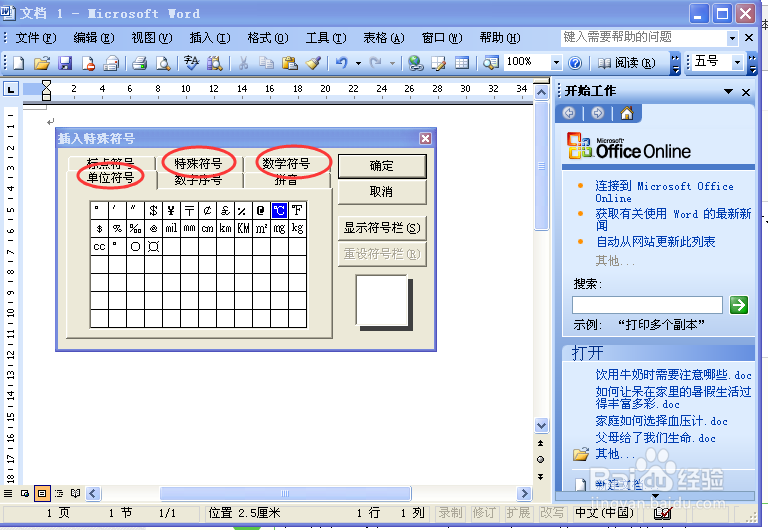The height and width of the screenshot is (530, 768).
Task: Open Word Help question mark icon
Action: 575,63
